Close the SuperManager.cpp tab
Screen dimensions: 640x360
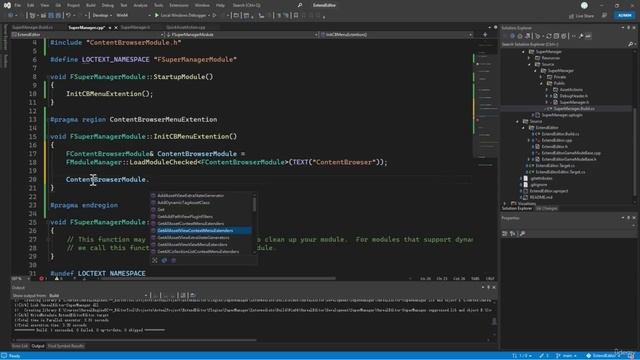click(x=116, y=28)
